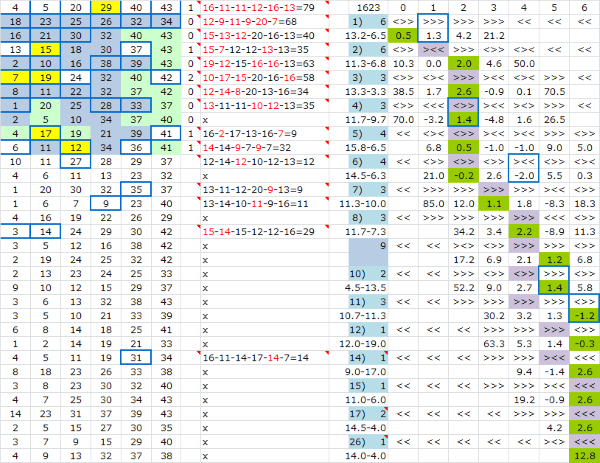
Task: Select the 14-14-9-7-9-7=32 cell
Action: [x=264, y=148]
